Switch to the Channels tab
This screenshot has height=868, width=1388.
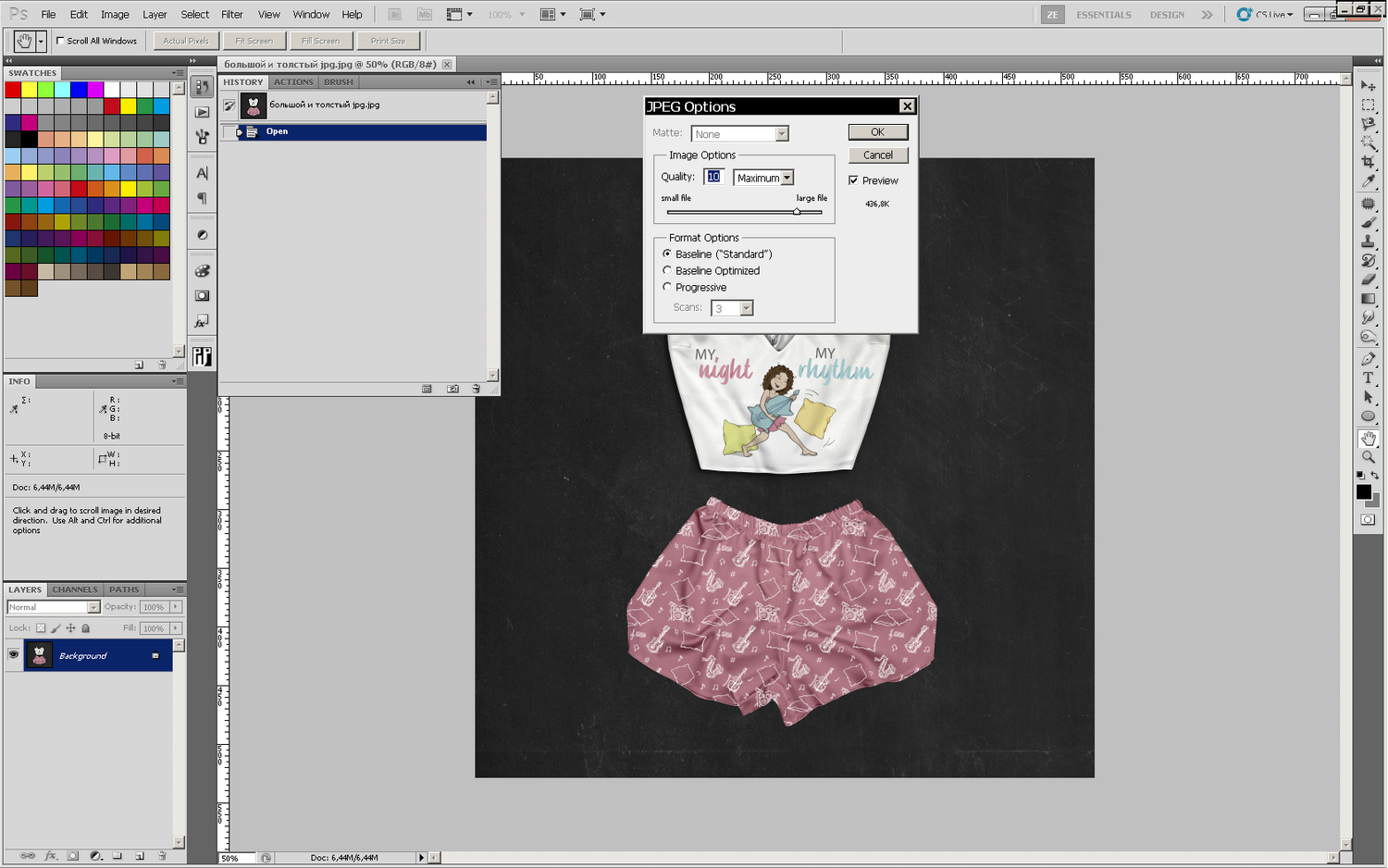74,589
